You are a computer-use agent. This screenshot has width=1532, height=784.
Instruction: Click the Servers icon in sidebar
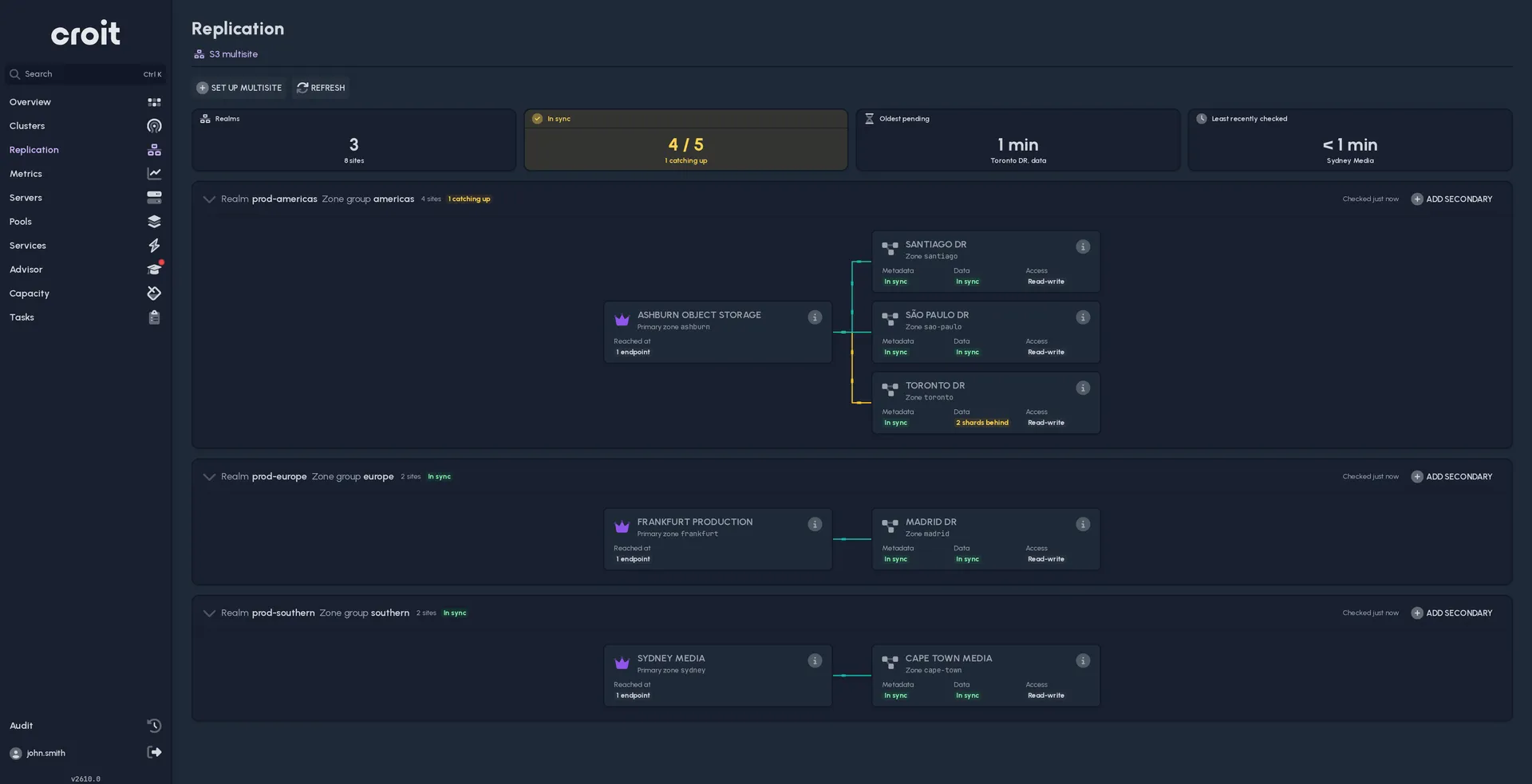155,198
